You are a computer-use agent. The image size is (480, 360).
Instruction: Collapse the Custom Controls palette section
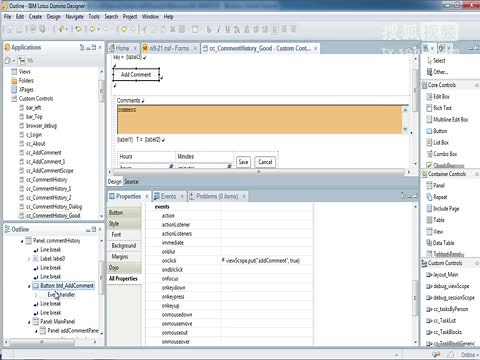pos(476,263)
